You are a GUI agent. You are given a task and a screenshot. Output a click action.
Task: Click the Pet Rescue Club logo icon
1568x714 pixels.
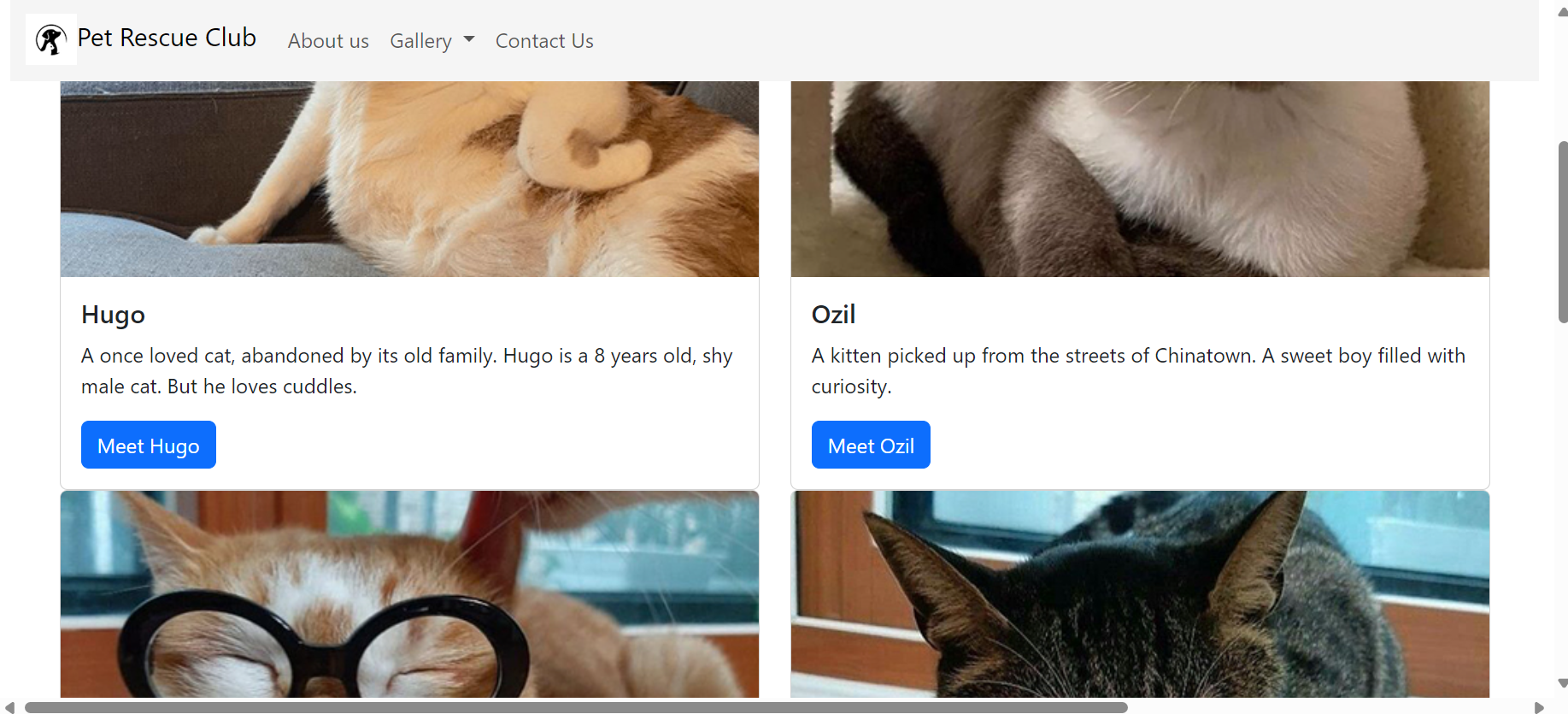pyautogui.click(x=51, y=39)
